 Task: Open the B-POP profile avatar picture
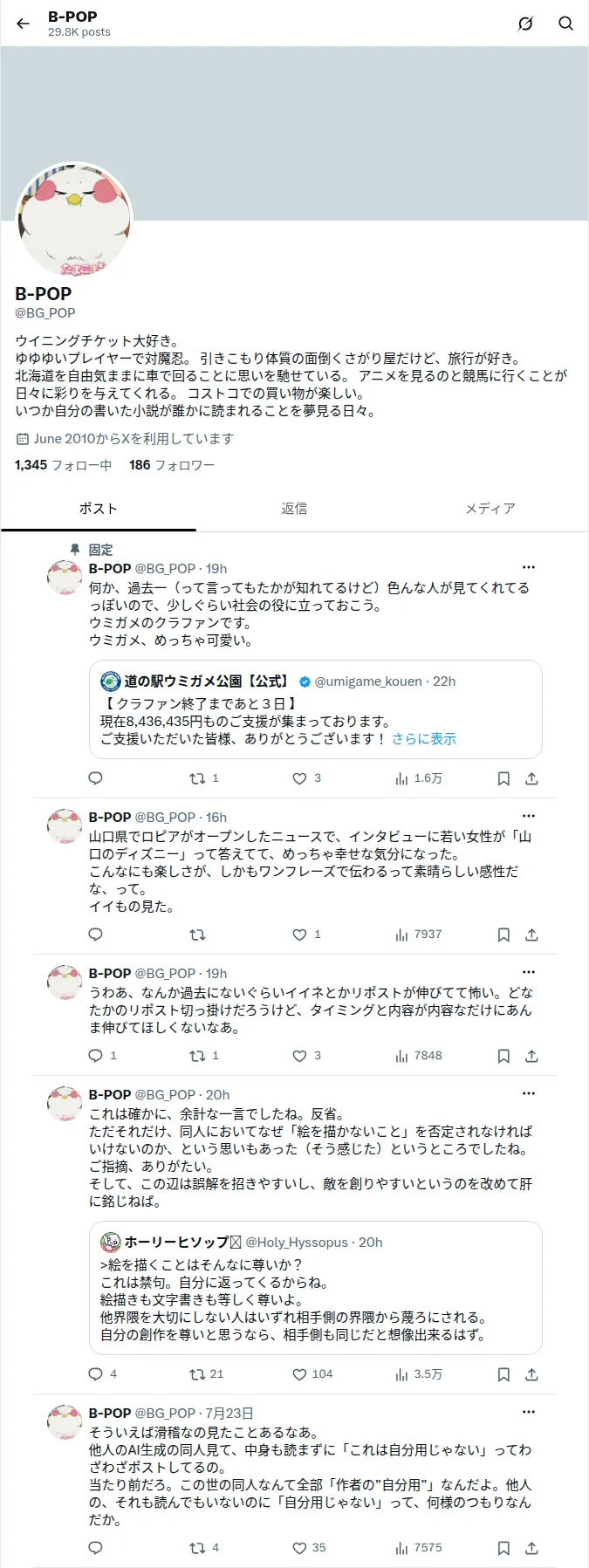74,220
